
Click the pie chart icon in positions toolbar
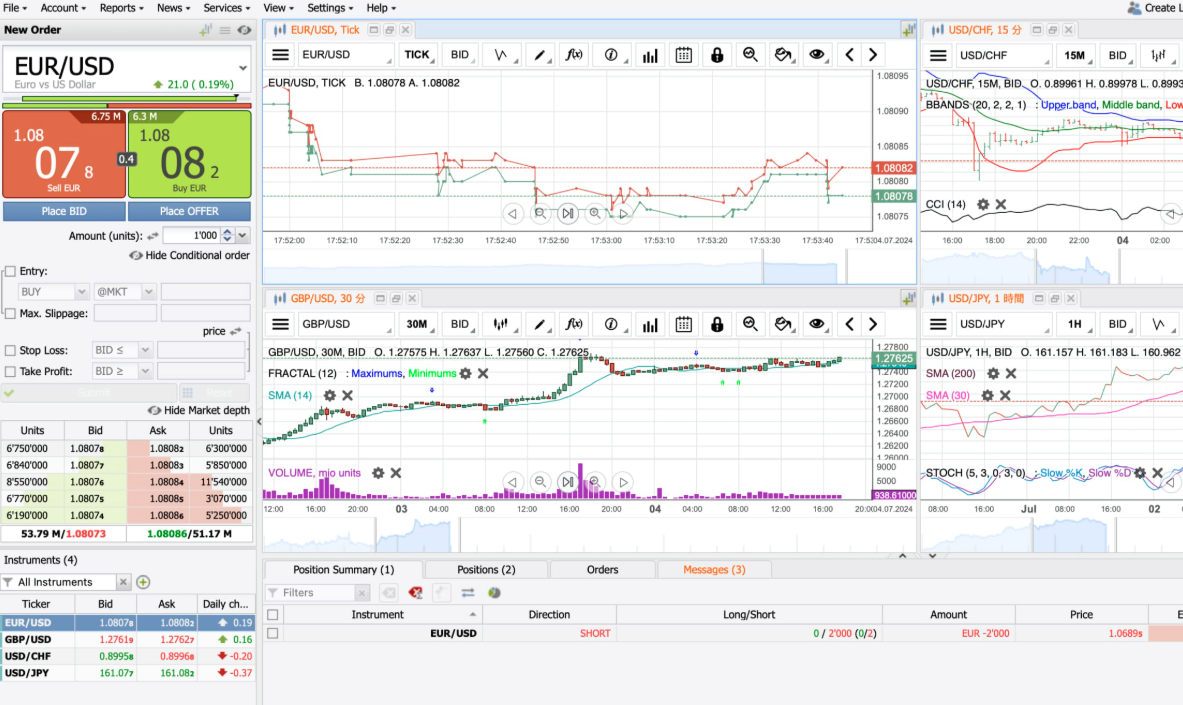(494, 593)
